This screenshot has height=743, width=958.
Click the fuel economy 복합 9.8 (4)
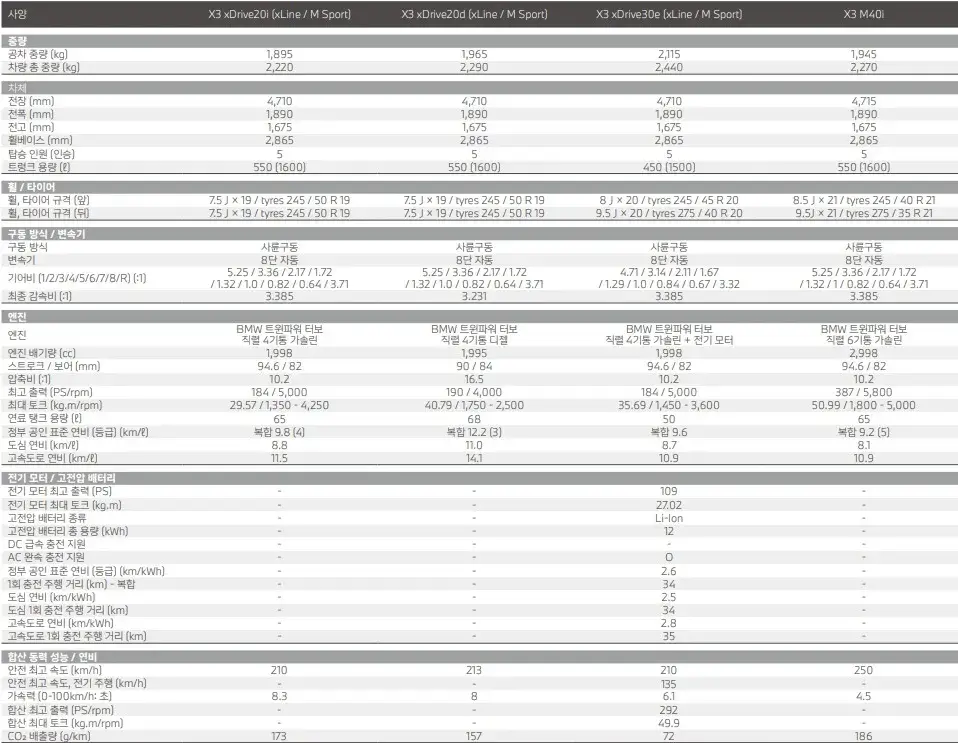point(279,432)
